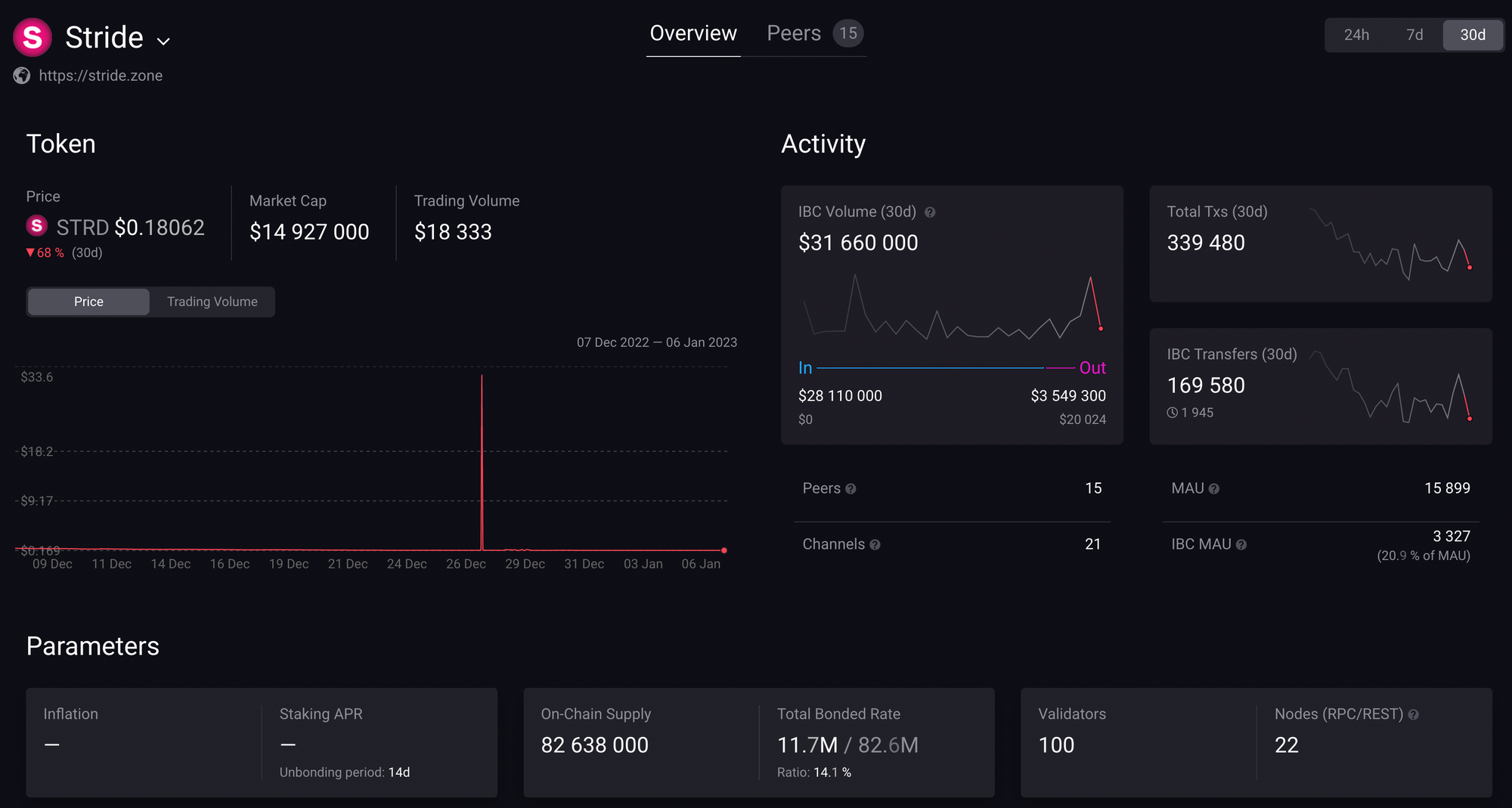Click the clock icon beside 1 945
The height and width of the screenshot is (808, 1512).
click(1172, 413)
